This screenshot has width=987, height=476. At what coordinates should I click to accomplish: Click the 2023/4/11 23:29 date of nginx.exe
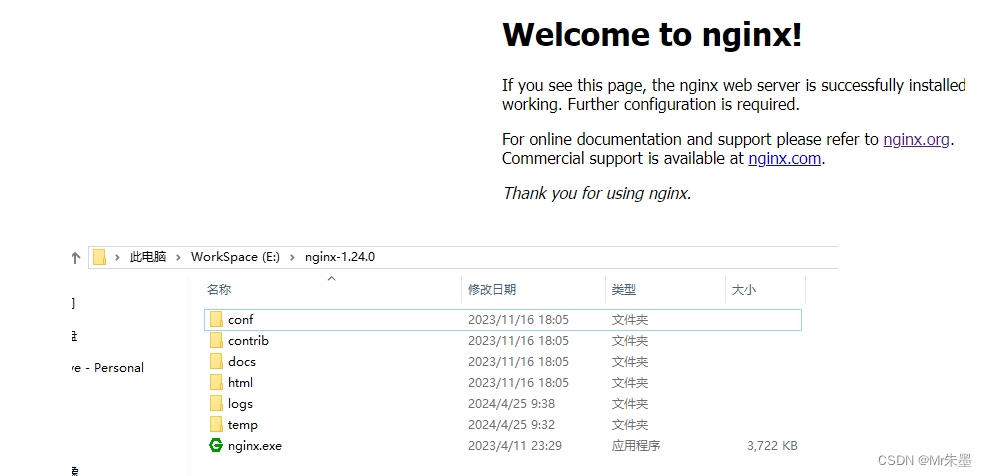515,446
